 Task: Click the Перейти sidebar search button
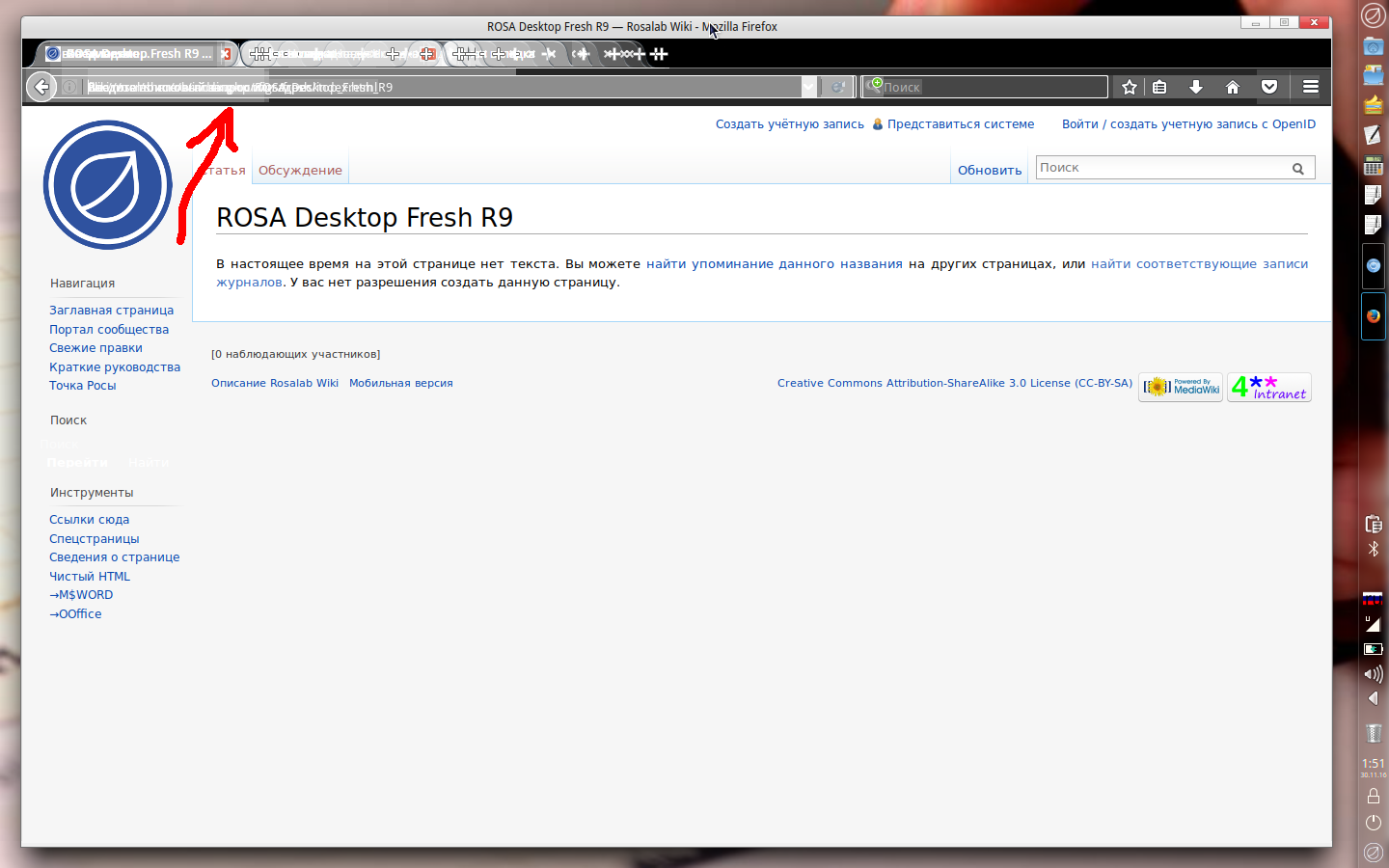click(77, 463)
